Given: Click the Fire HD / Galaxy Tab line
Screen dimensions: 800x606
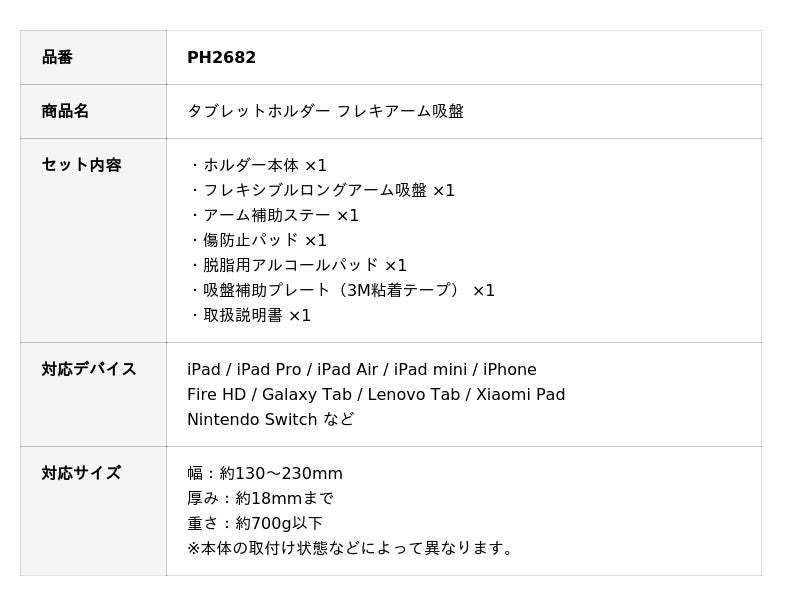Looking at the screenshot, I should tap(375, 395).
